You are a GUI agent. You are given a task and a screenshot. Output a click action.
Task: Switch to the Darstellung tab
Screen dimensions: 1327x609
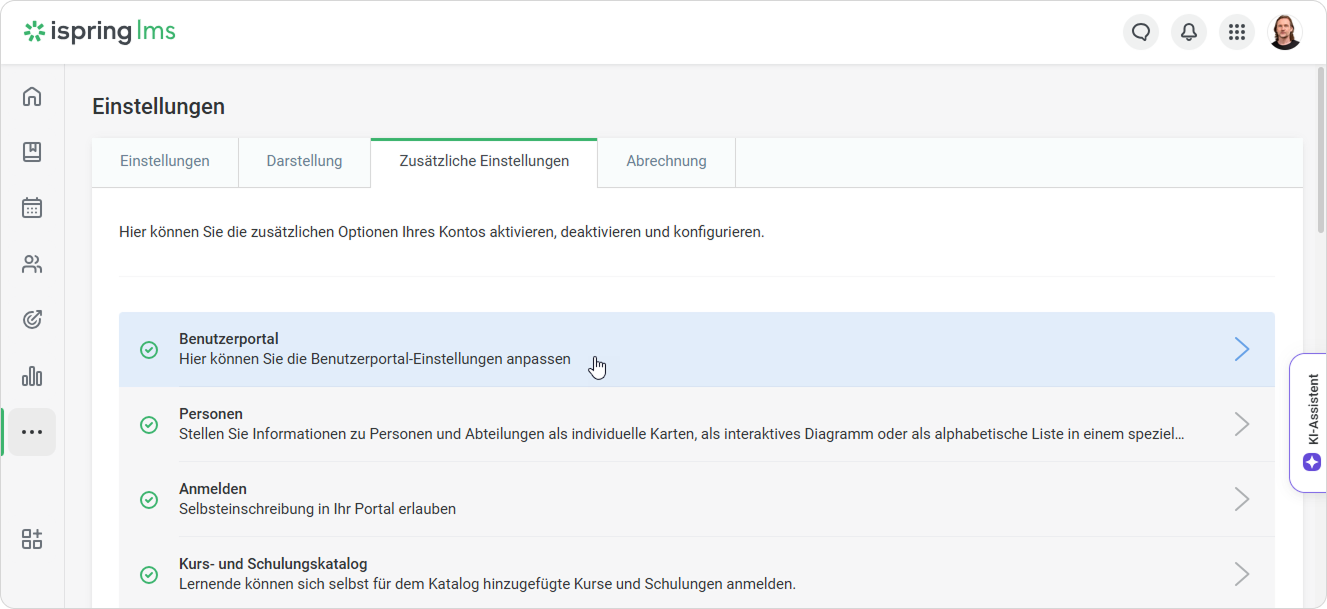[x=304, y=161]
